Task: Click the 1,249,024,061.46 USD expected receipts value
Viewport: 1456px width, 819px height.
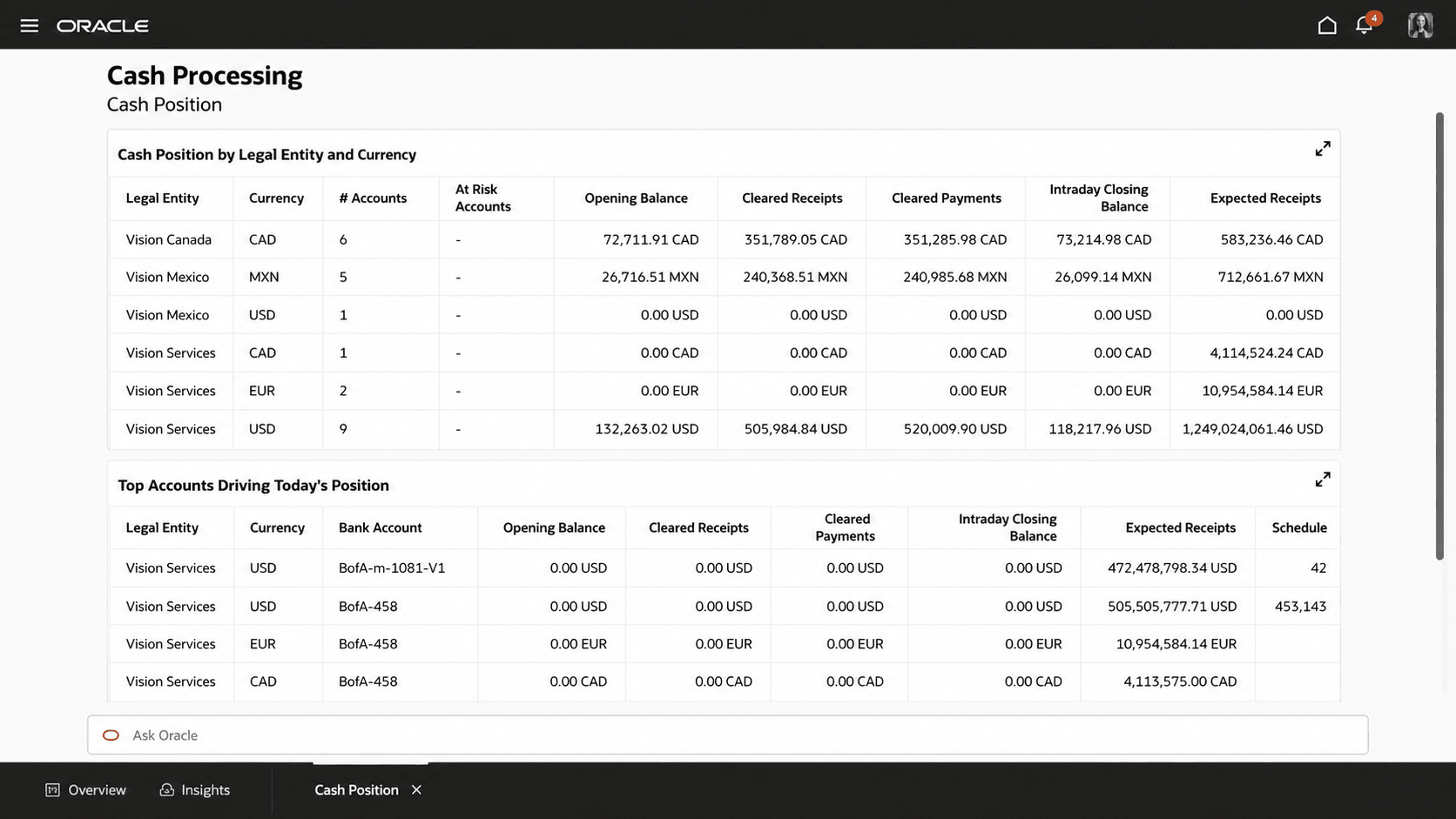Action: 1252,429
